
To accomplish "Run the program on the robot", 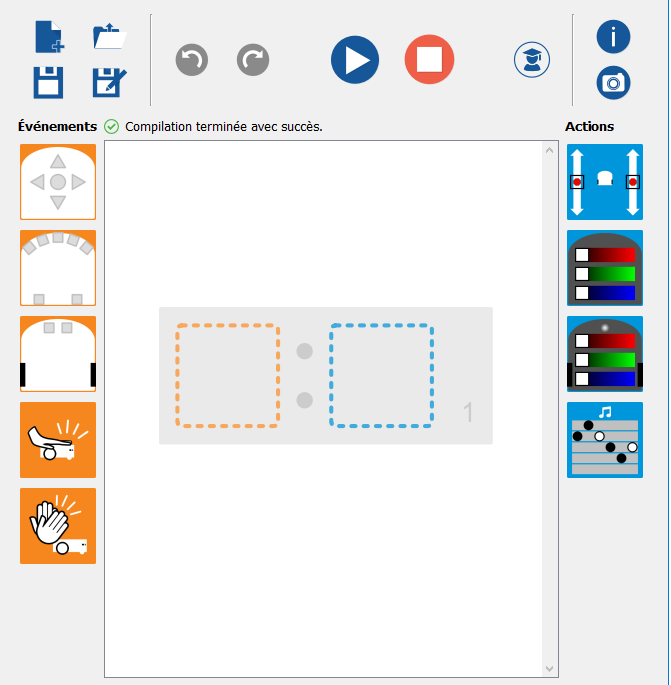I will point(355,60).
